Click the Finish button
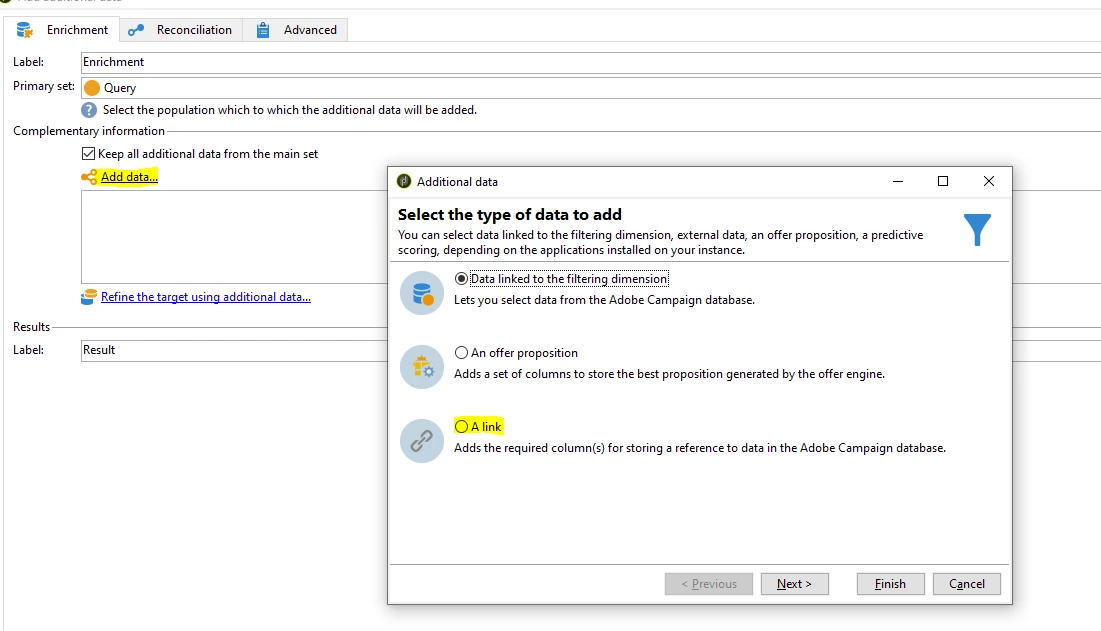1101x631 pixels. 890,584
